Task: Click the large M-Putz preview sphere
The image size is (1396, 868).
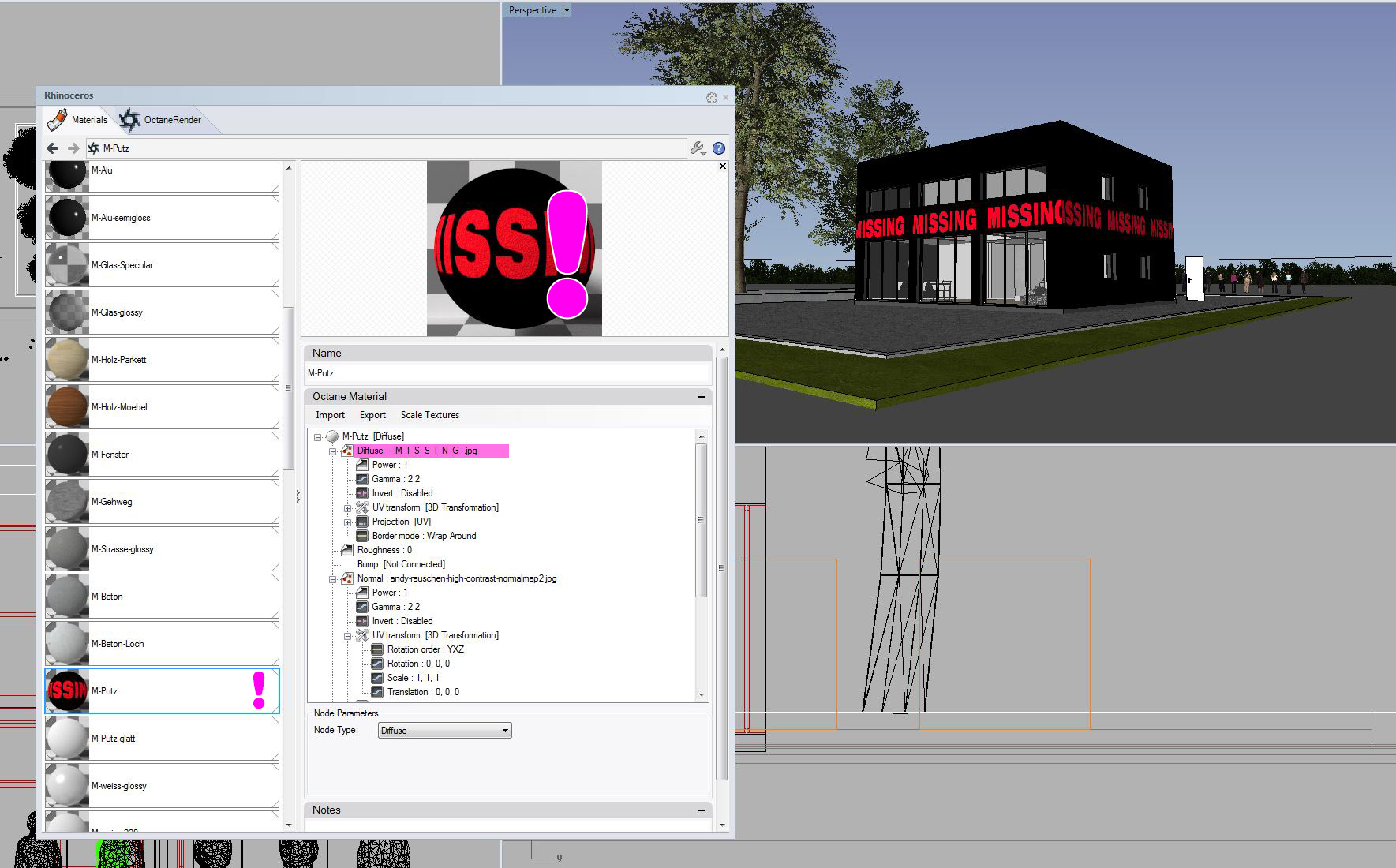Action: point(515,249)
